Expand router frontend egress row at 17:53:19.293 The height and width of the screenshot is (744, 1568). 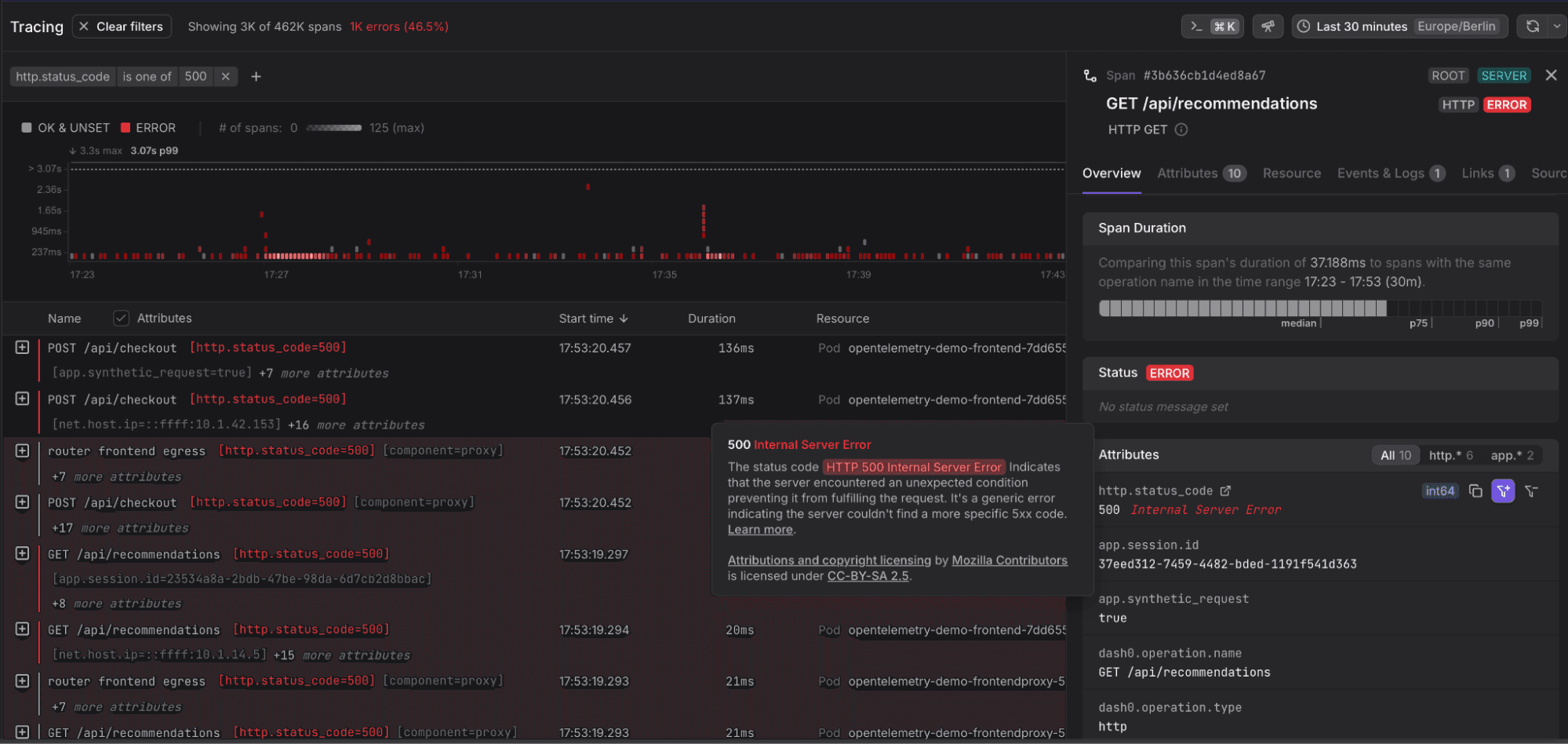(x=23, y=680)
